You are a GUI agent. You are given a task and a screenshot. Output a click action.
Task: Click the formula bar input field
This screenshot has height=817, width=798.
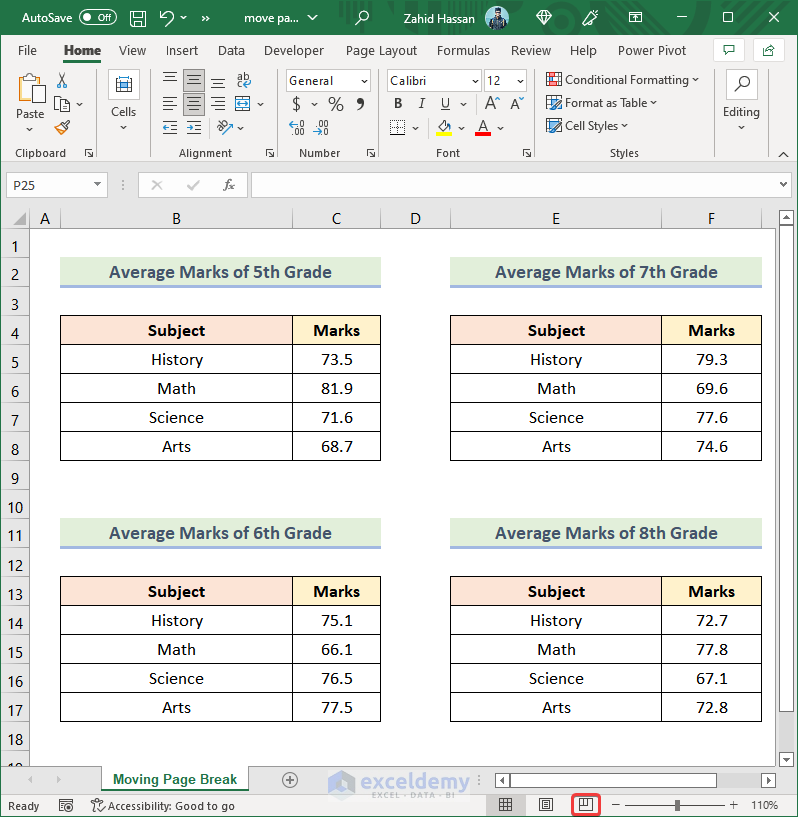click(x=515, y=185)
